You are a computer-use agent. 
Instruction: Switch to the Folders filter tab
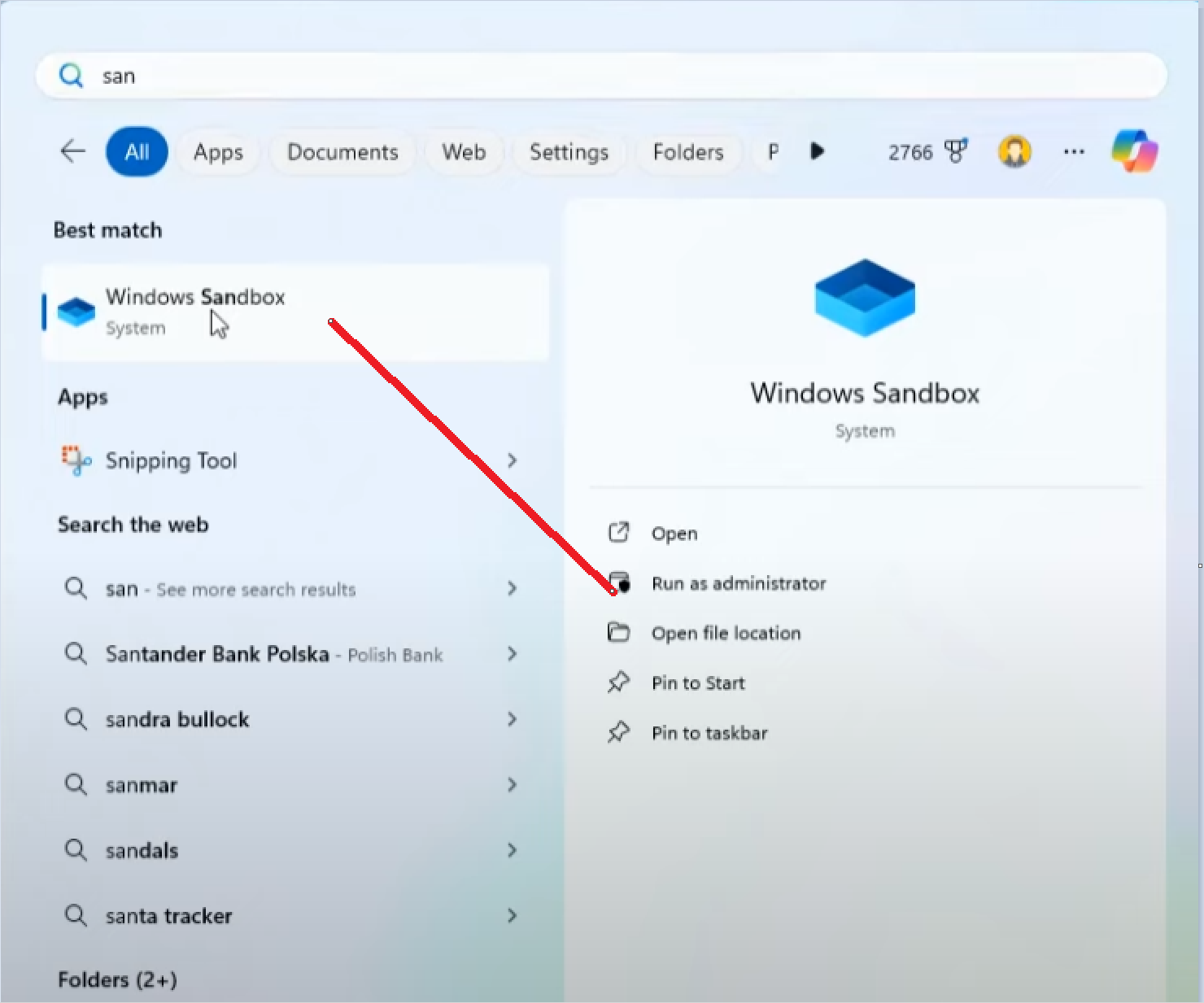[x=688, y=152]
